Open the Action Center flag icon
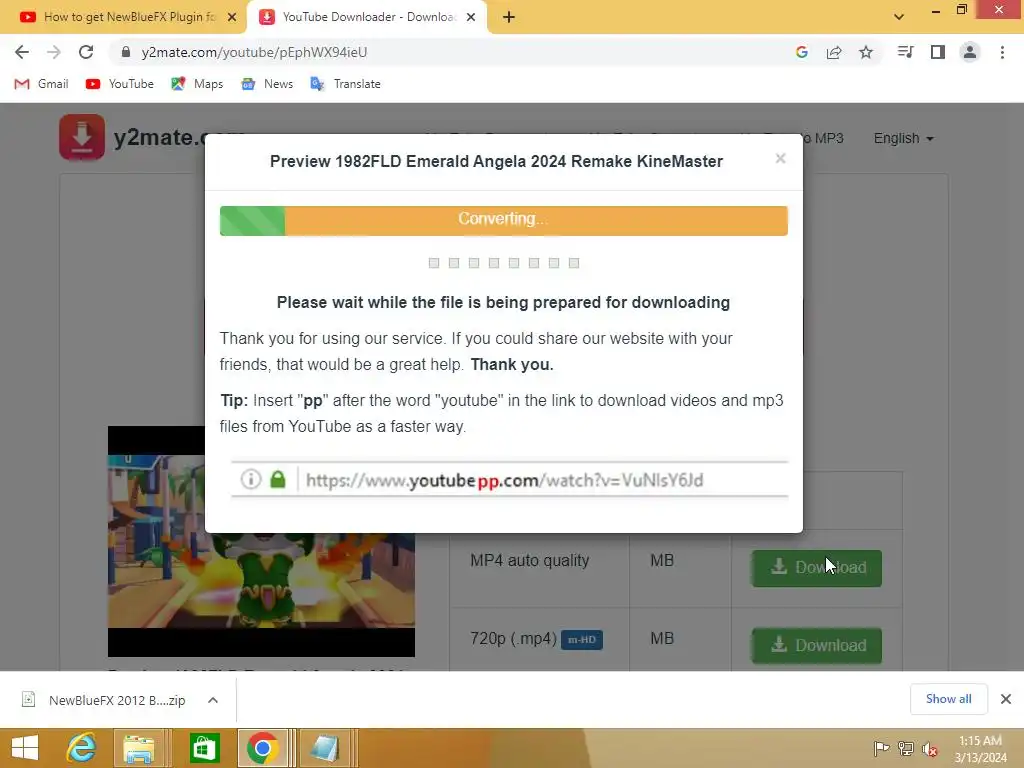Image resolution: width=1024 pixels, height=768 pixels. [x=881, y=748]
